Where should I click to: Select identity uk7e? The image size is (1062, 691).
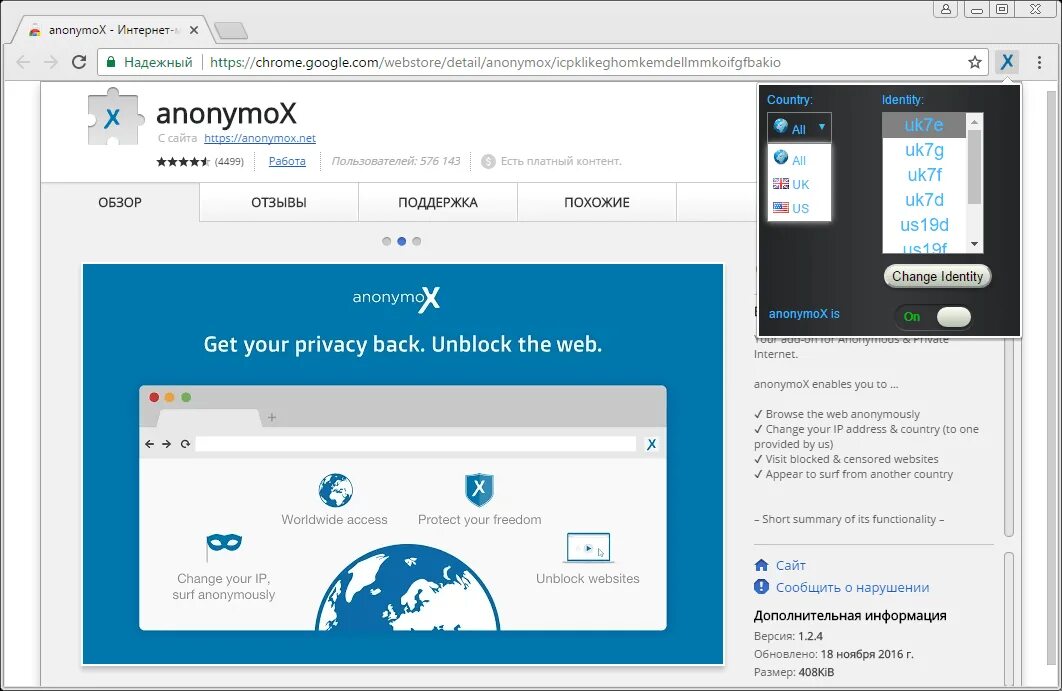coord(924,125)
